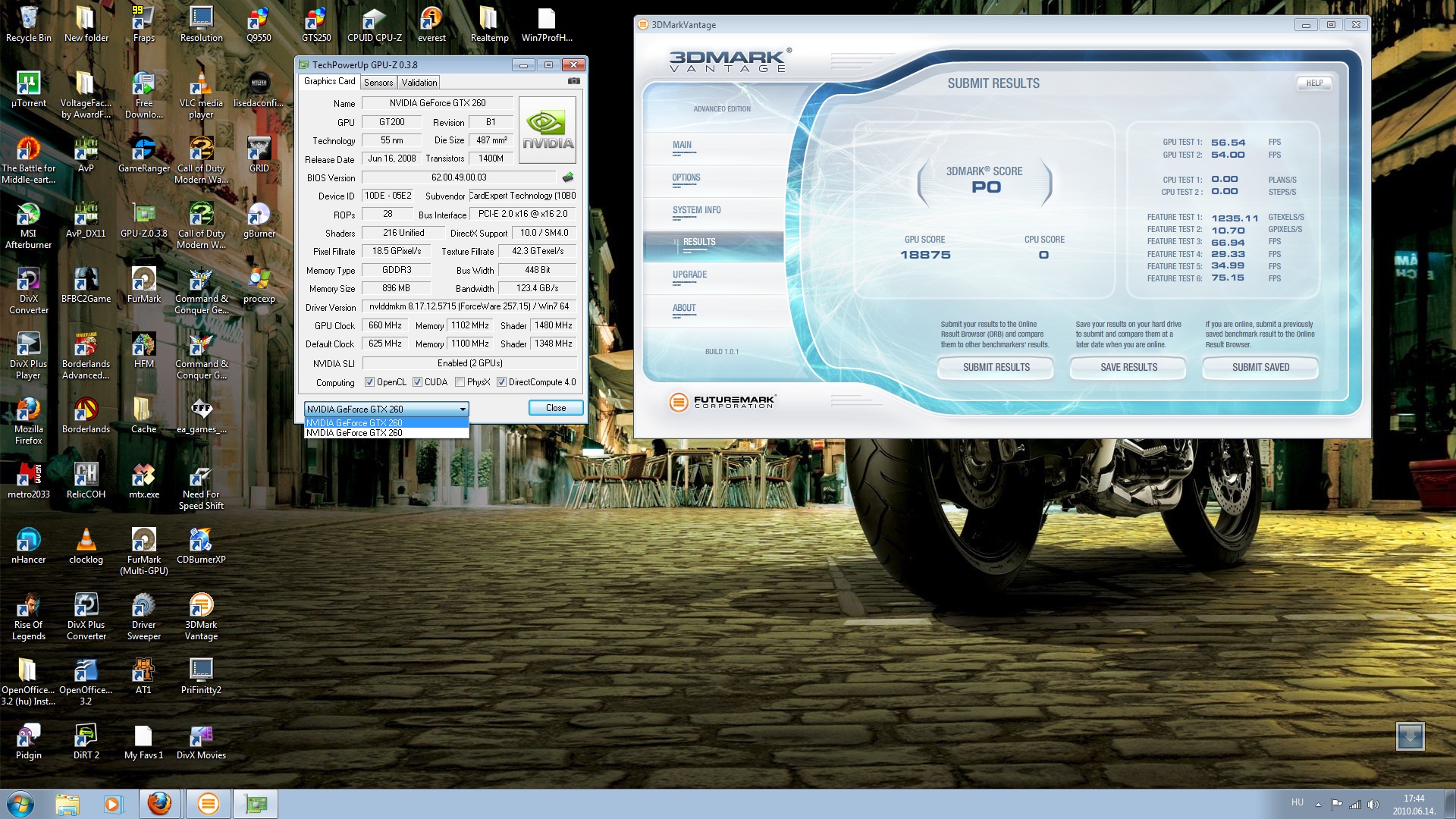Viewport: 1456px width, 819px height.
Task: Click the SUBMIT SAVED button
Action: click(x=1260, y=368)
